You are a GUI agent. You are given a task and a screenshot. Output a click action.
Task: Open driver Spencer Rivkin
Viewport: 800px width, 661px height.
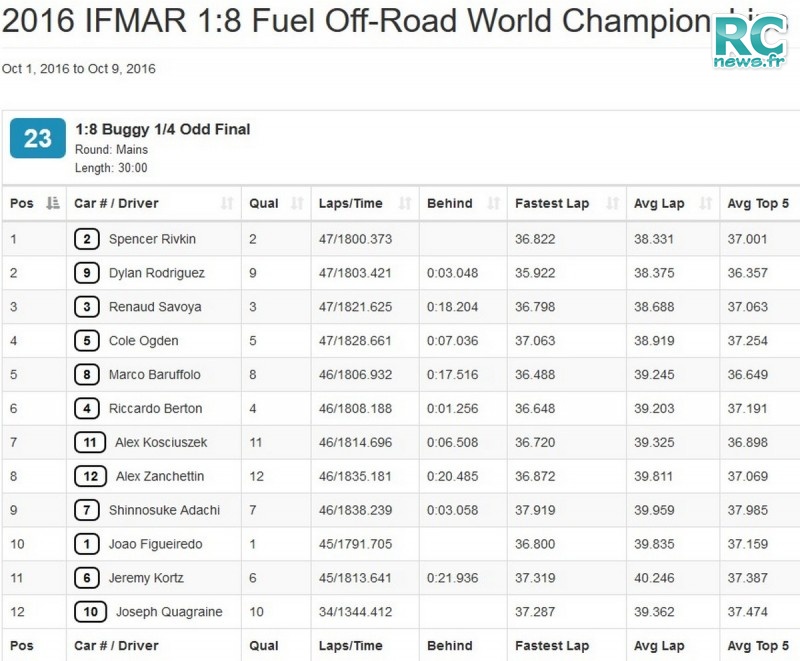(152, 239)
